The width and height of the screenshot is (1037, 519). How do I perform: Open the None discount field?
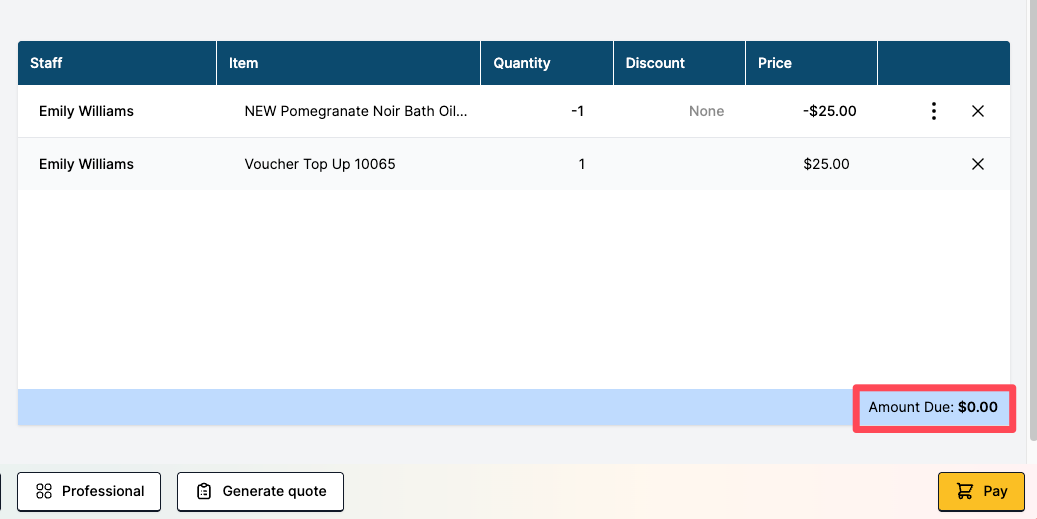click(x=706, y=111)
